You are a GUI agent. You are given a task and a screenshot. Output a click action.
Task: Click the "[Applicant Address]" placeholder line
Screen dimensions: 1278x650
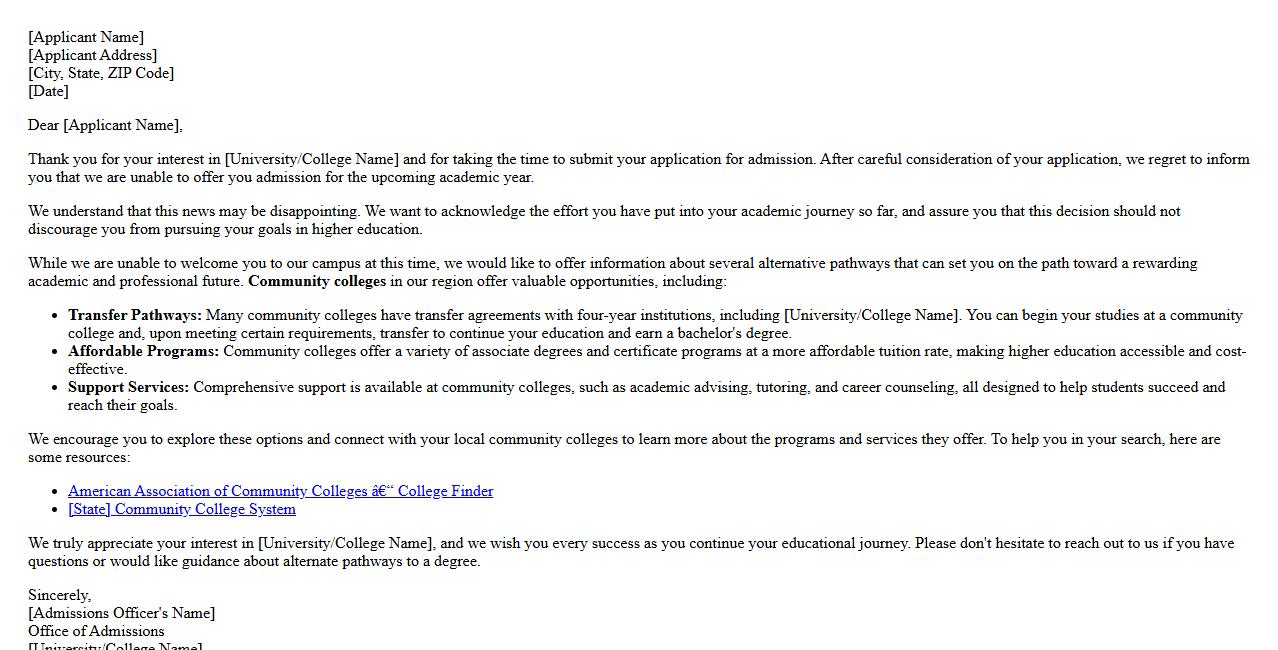tap(92, 55)
